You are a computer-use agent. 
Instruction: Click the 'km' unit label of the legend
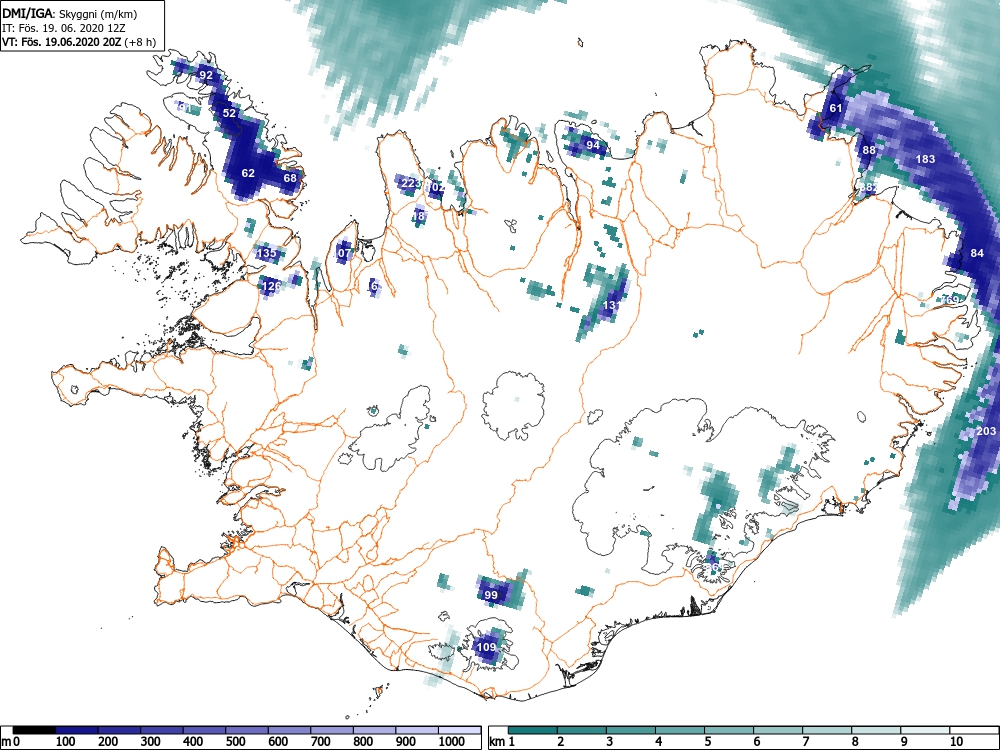[497, 742]
